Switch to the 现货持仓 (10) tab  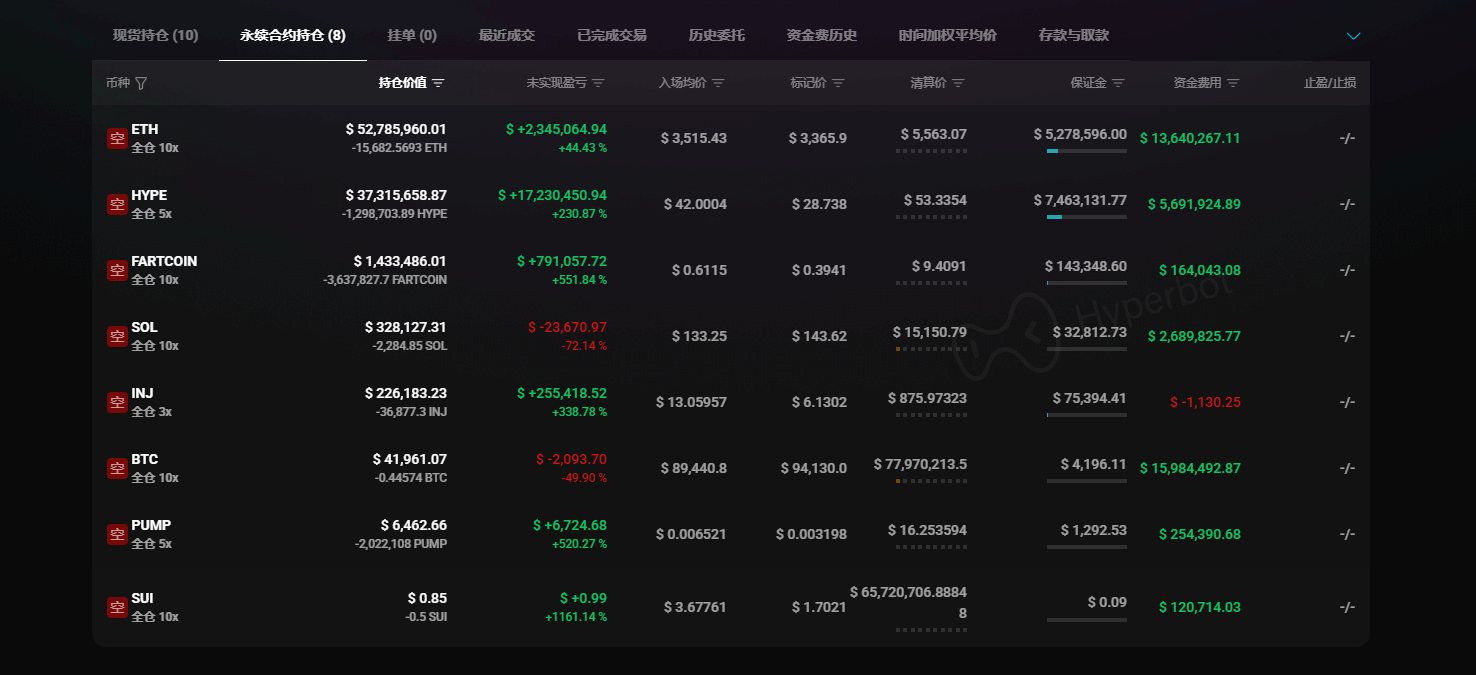point(155,35)
